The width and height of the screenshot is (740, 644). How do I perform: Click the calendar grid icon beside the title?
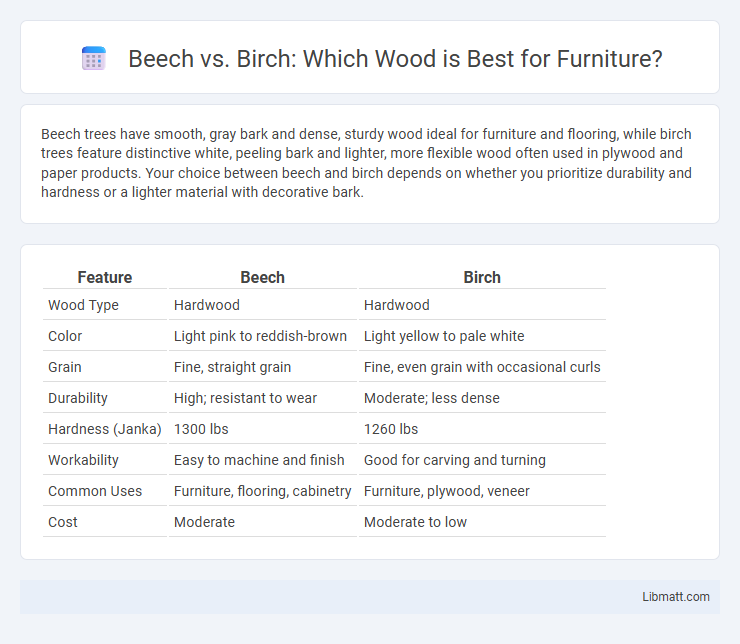tap(93, 58)
